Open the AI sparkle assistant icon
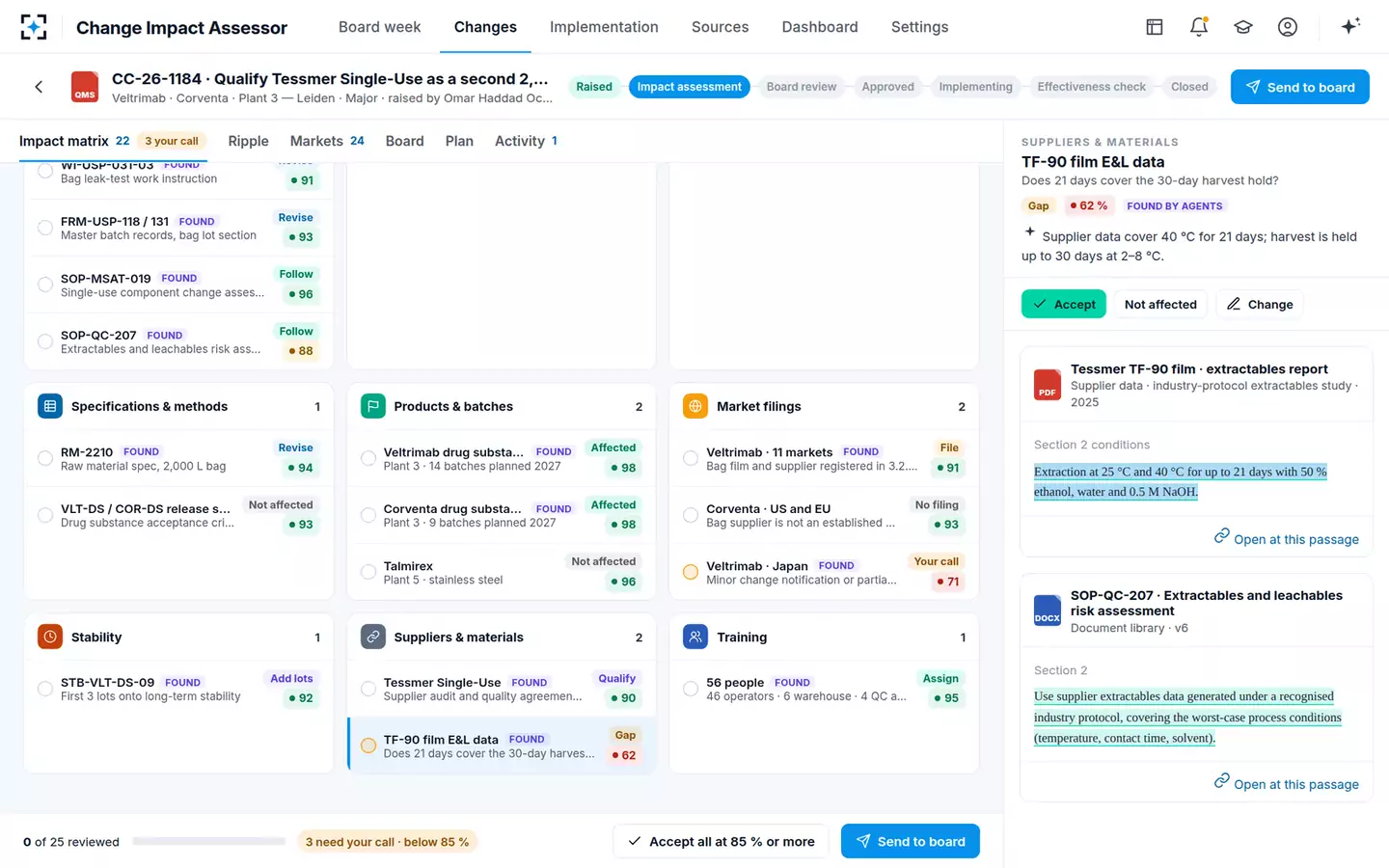Image resolution: width=1389 pixels, height=868 pixels. pyautogui.click(x=1350, y=26)
